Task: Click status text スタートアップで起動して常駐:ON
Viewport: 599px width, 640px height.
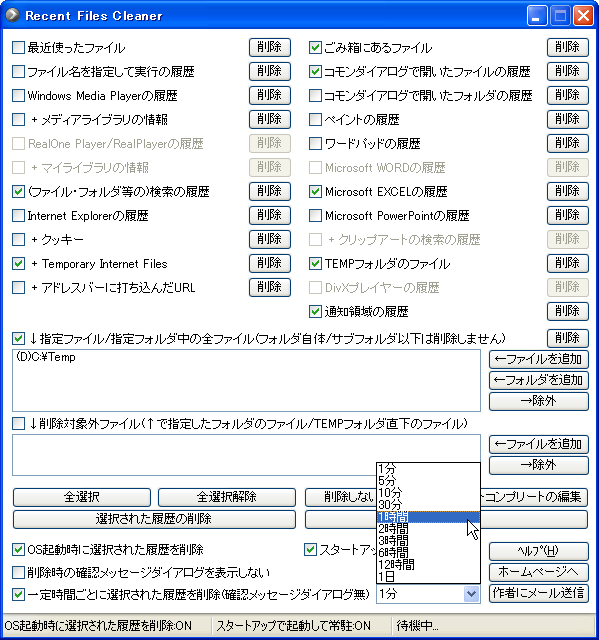Action: pos(293,626)
